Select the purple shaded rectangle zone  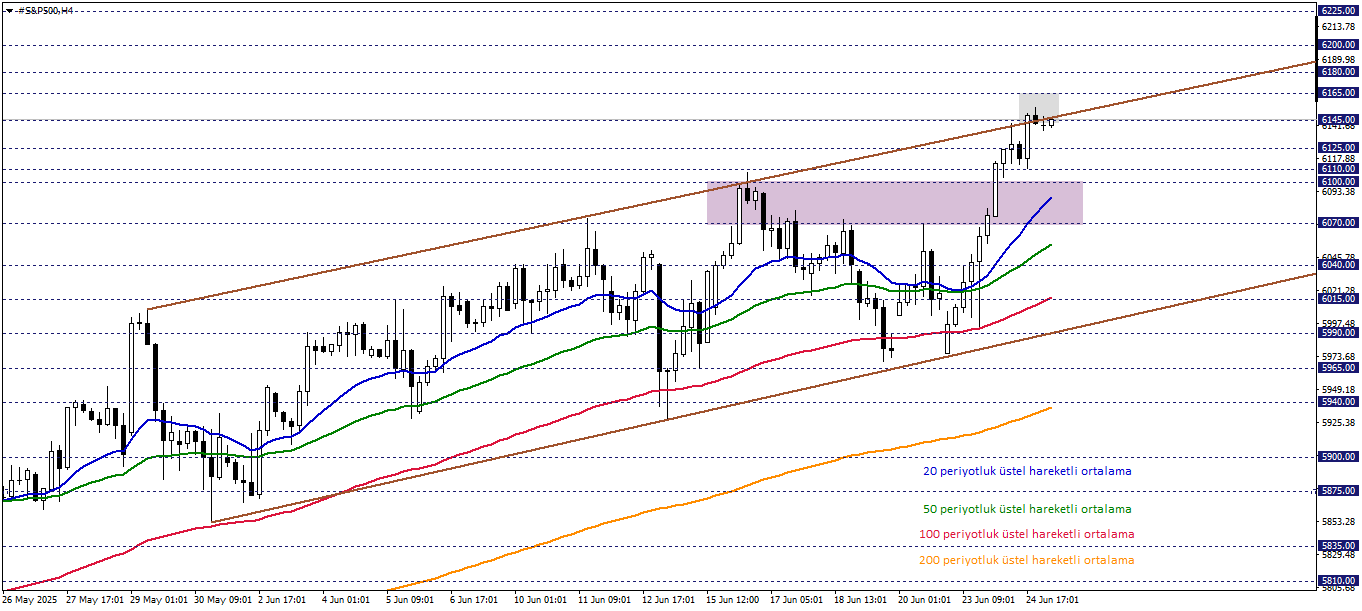[x=895, y=203]
